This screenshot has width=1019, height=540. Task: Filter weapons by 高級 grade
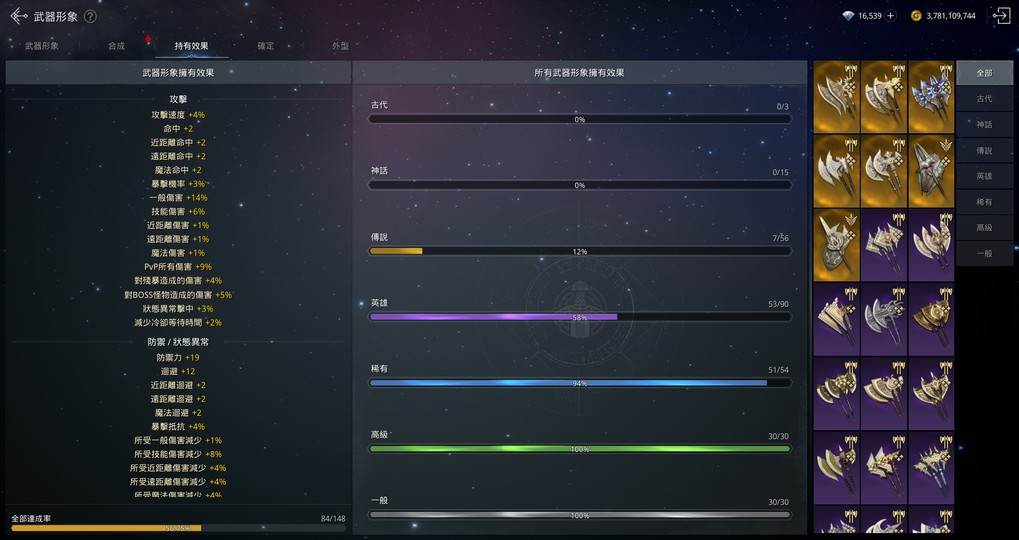tap(985, 227)
